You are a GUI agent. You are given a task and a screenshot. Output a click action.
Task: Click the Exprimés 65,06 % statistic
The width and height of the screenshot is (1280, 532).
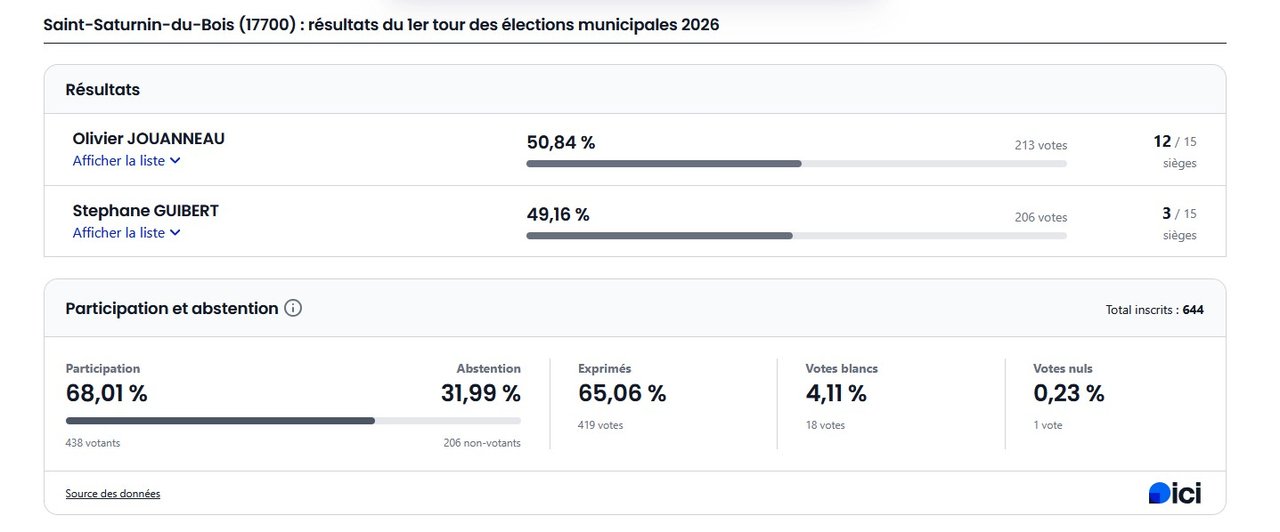(x=622, y=393)
